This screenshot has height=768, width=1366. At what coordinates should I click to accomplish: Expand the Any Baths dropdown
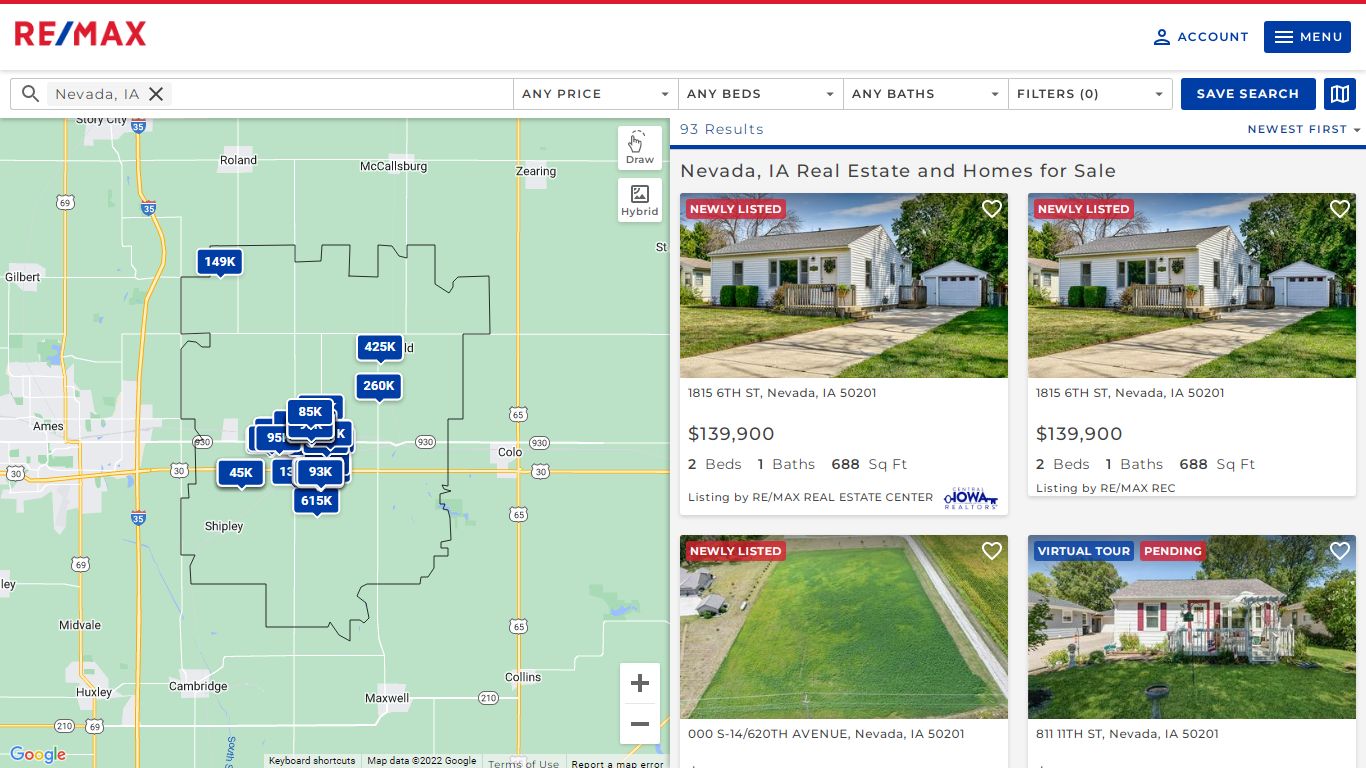926,94
